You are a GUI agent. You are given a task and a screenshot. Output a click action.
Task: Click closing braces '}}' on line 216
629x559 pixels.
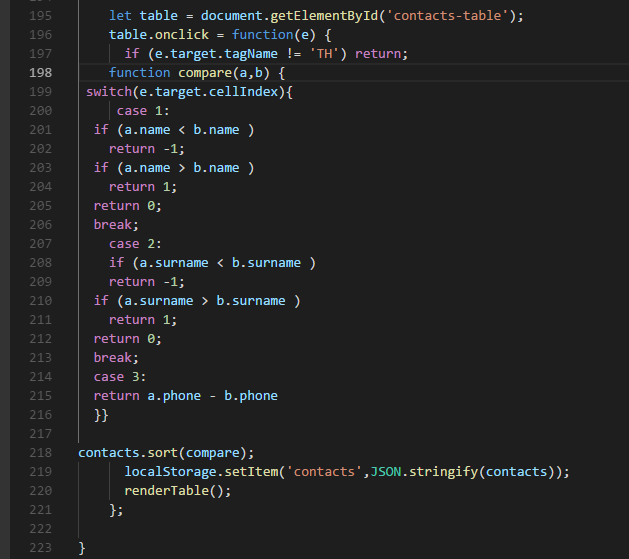click(101, 415)
